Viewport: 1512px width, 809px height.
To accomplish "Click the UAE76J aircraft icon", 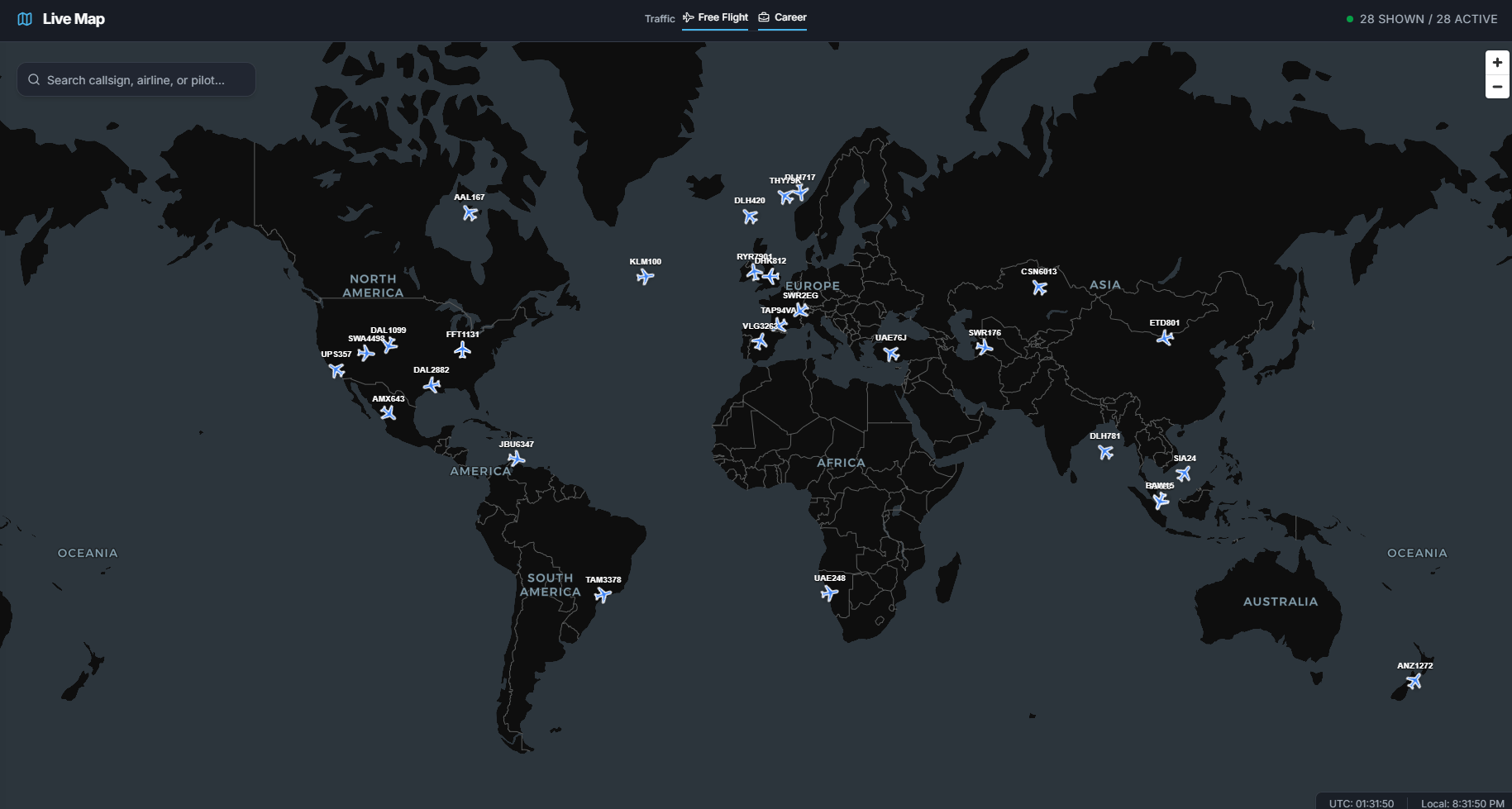I will tap(891, 354).
